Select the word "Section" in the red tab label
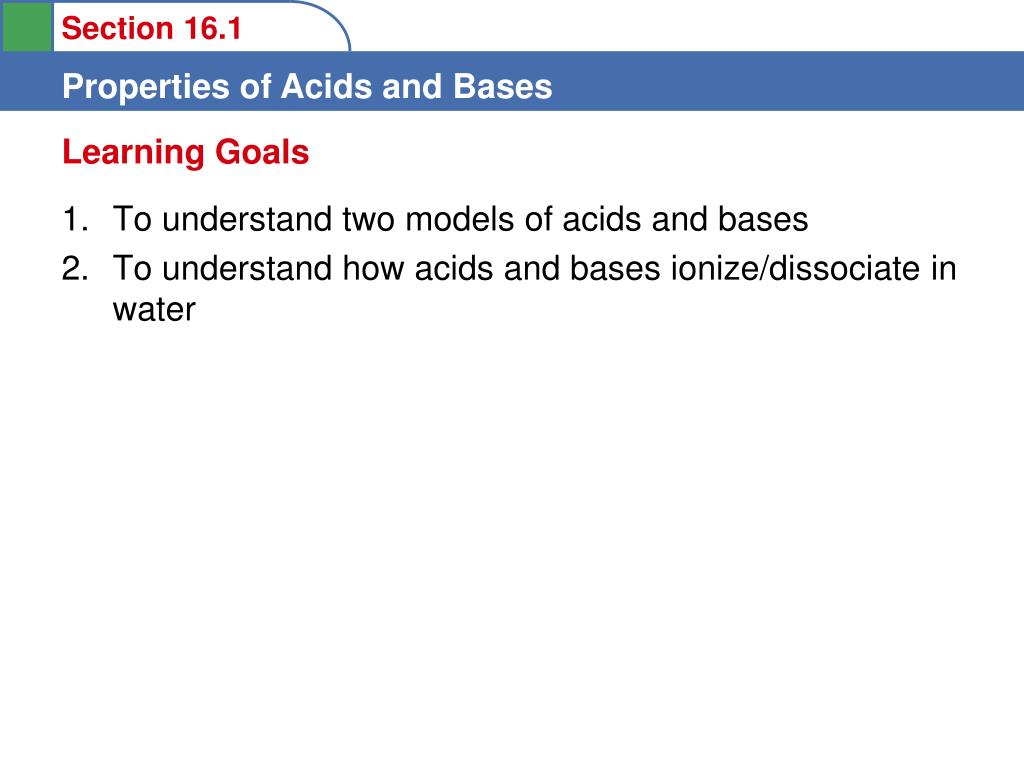1024x768 pixels. pyautogui.click(x=117, y=29)
